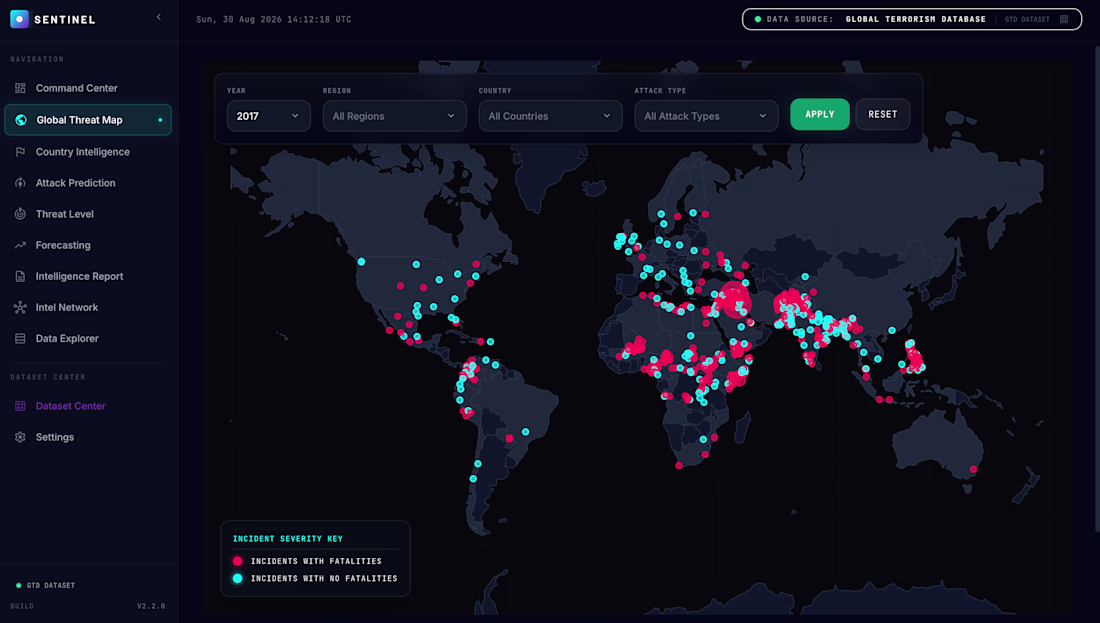Click the Country Intelligence flag icon
The image size is (1100, 623).
20,152
